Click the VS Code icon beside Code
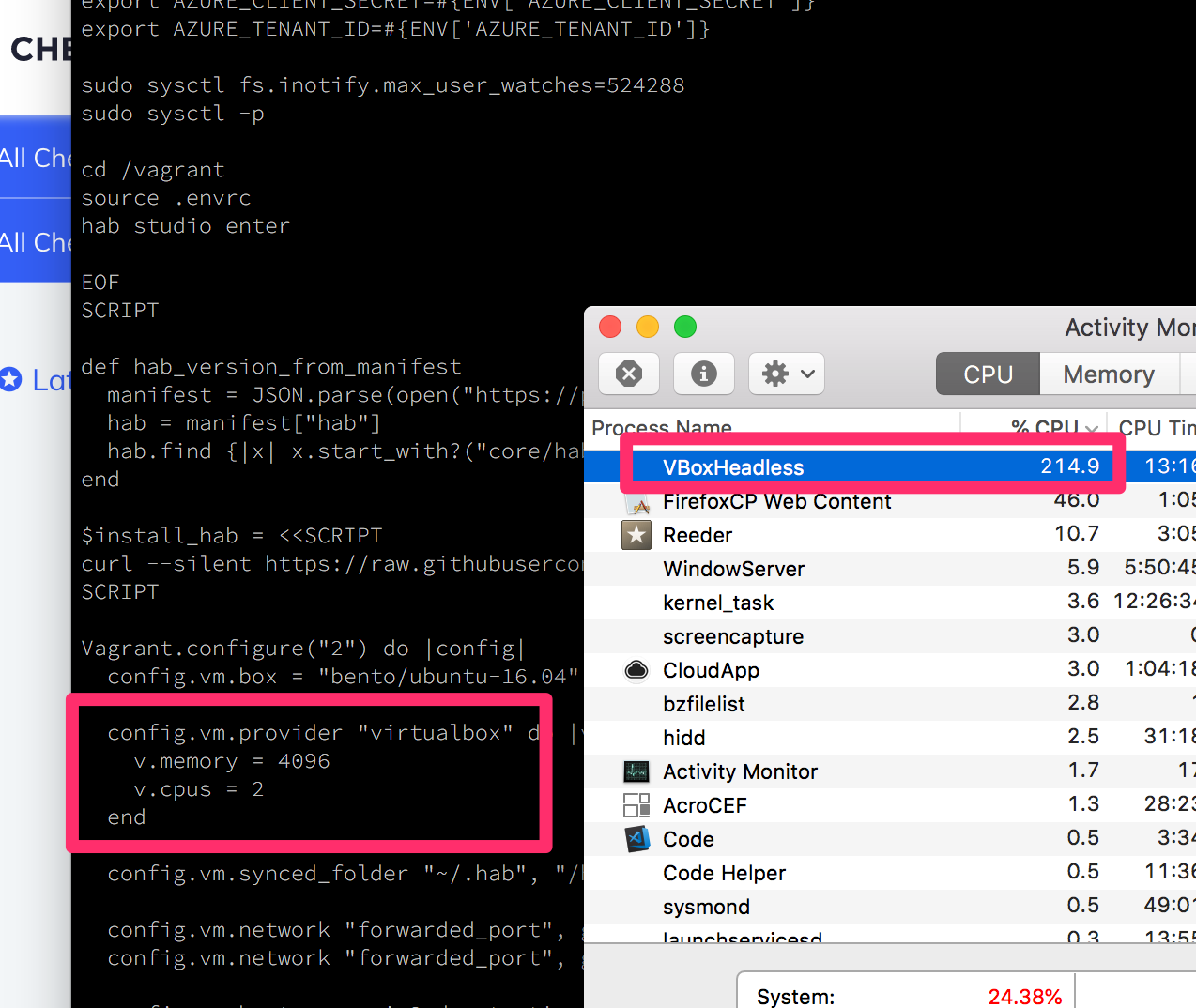Viewport: 1196px width, 1008px height. tap(636, 839)
